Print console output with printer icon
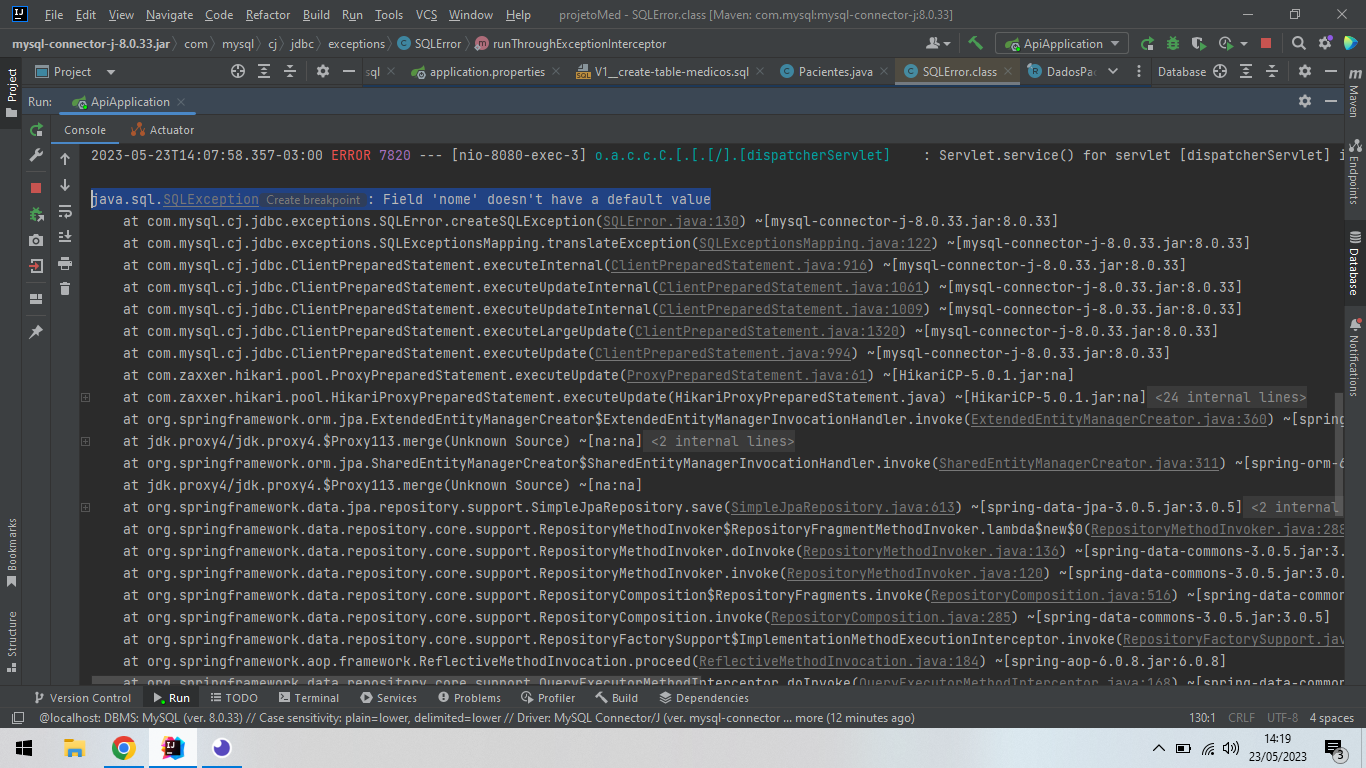The width and height of the screenshot is (1366, 768). 65,263
